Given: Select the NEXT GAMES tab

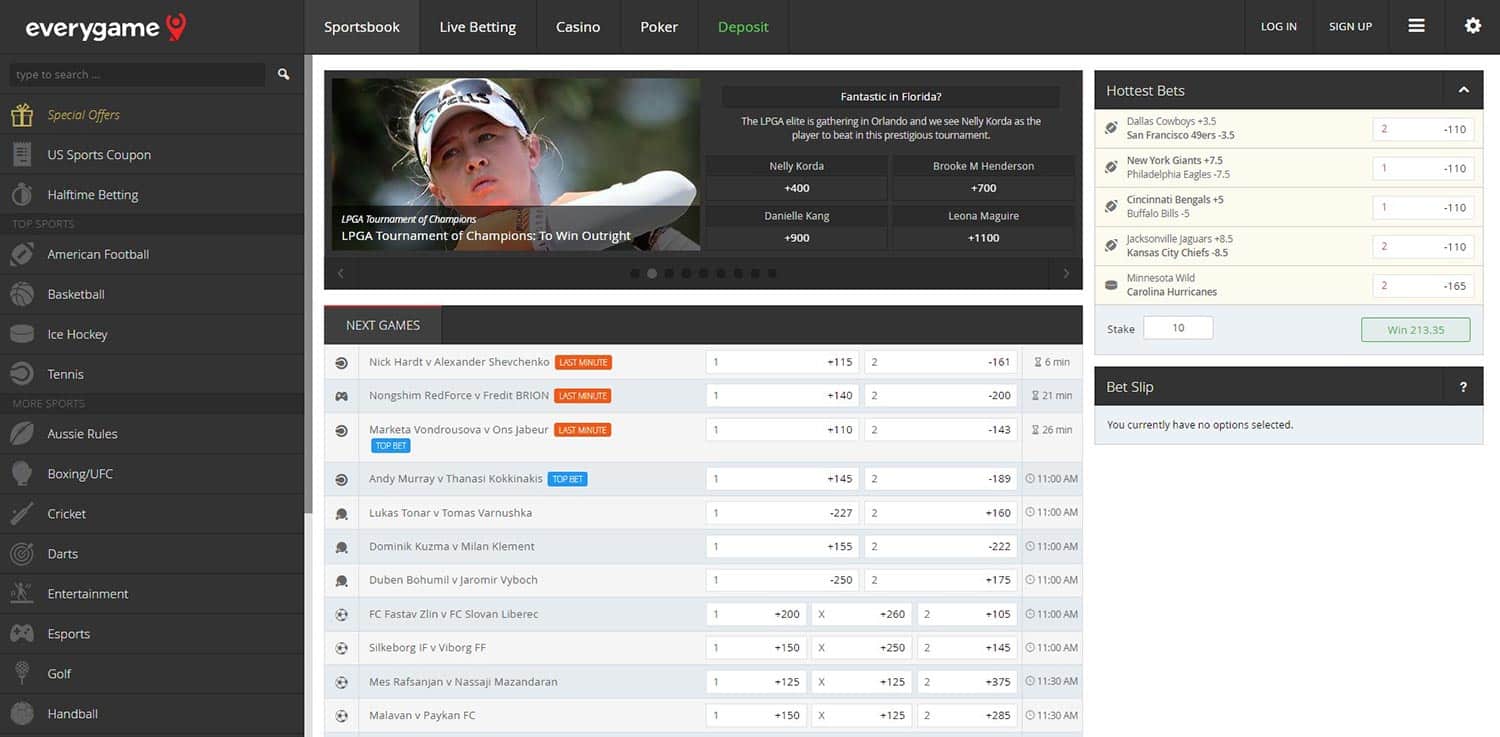Looking at the screenshot, I should (x=383, y=325).
